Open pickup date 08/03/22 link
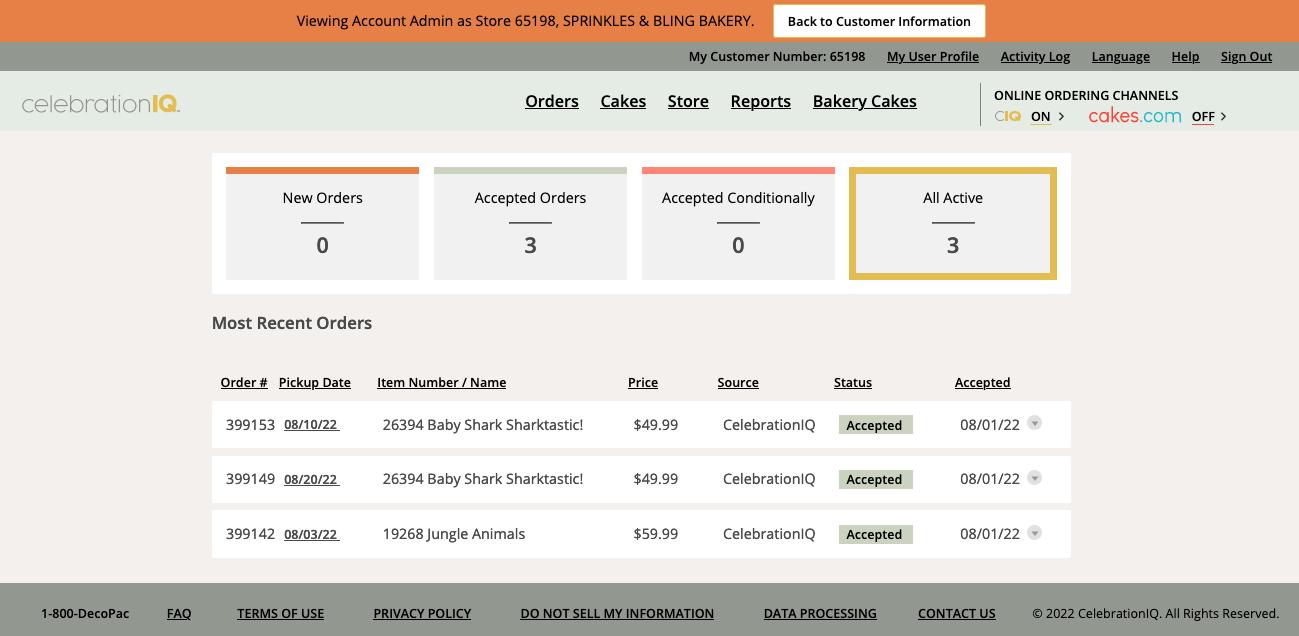Viewport: 1299px width, 636px height. pyautogui.click(x=311, y=534)
